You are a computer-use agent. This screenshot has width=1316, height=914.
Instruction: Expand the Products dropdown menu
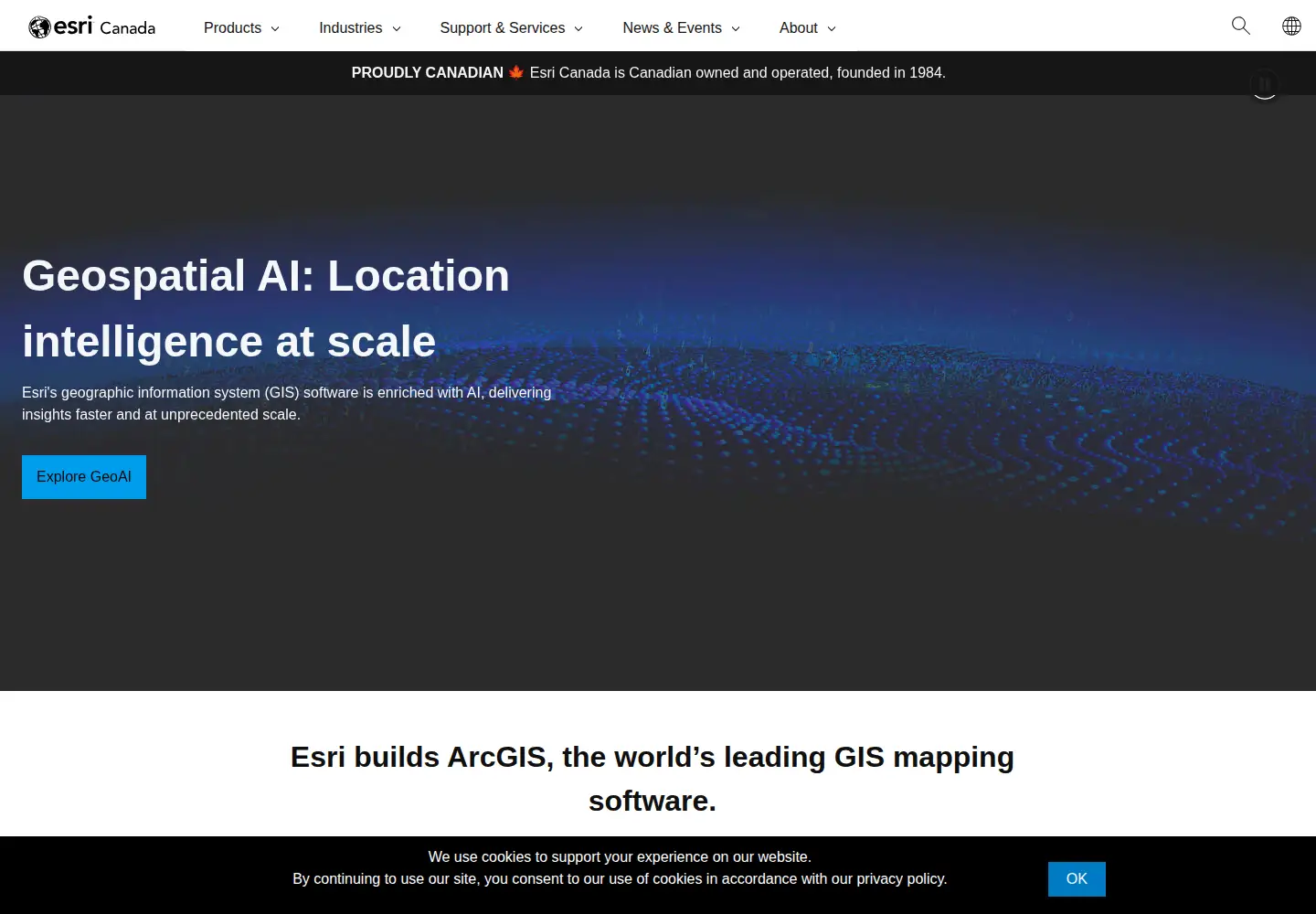[x=241, y=27]
